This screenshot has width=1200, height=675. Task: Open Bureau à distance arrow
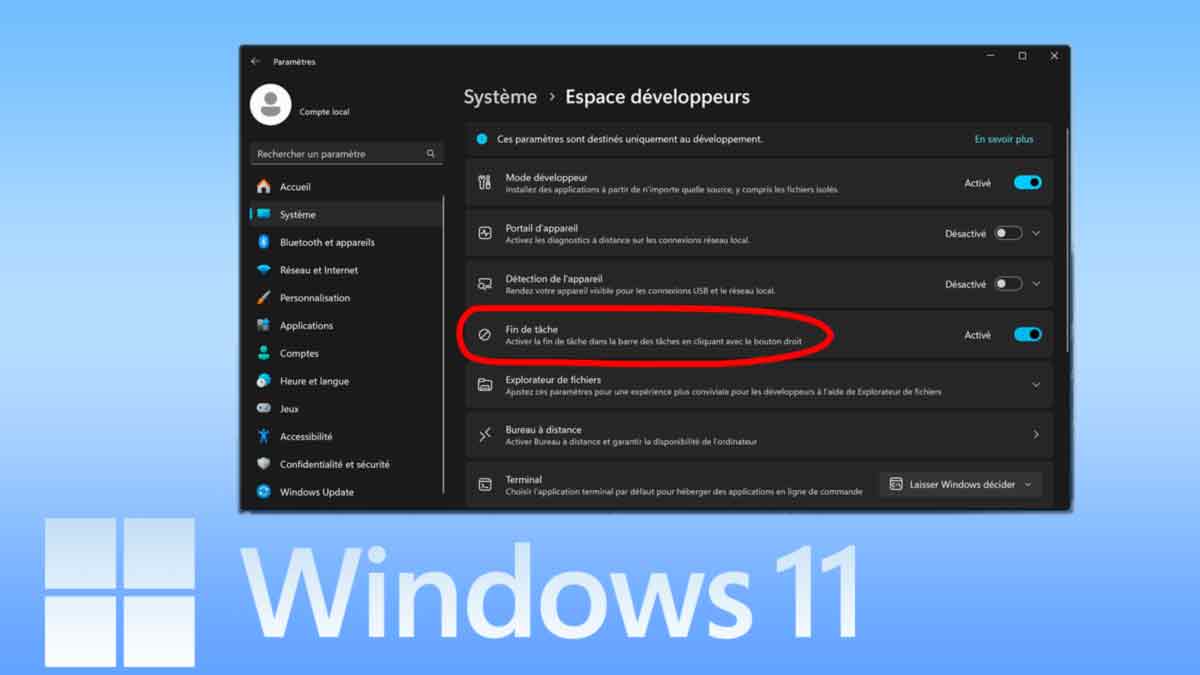click(x=1036, y=435)
